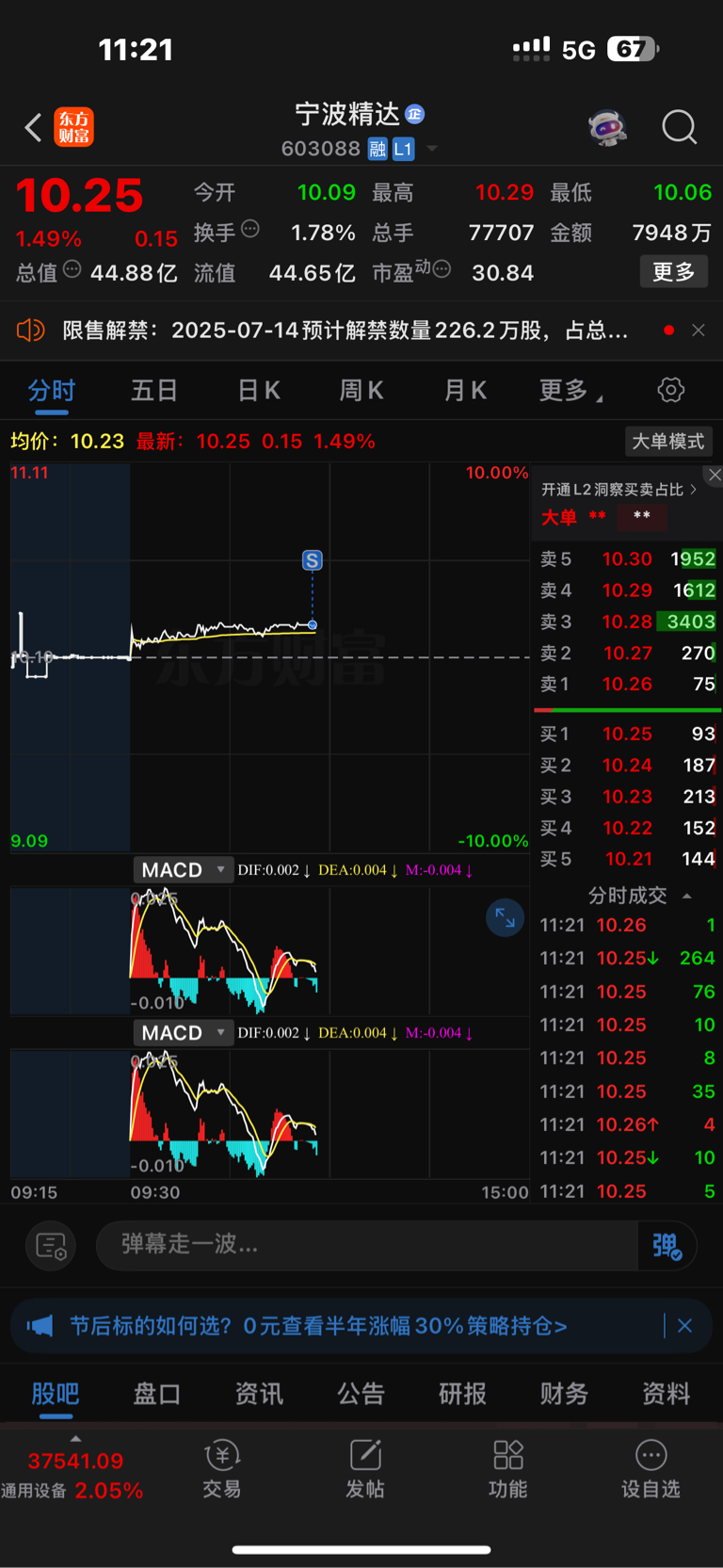Select 卖1 price 10.26 row

click(627, 684)
